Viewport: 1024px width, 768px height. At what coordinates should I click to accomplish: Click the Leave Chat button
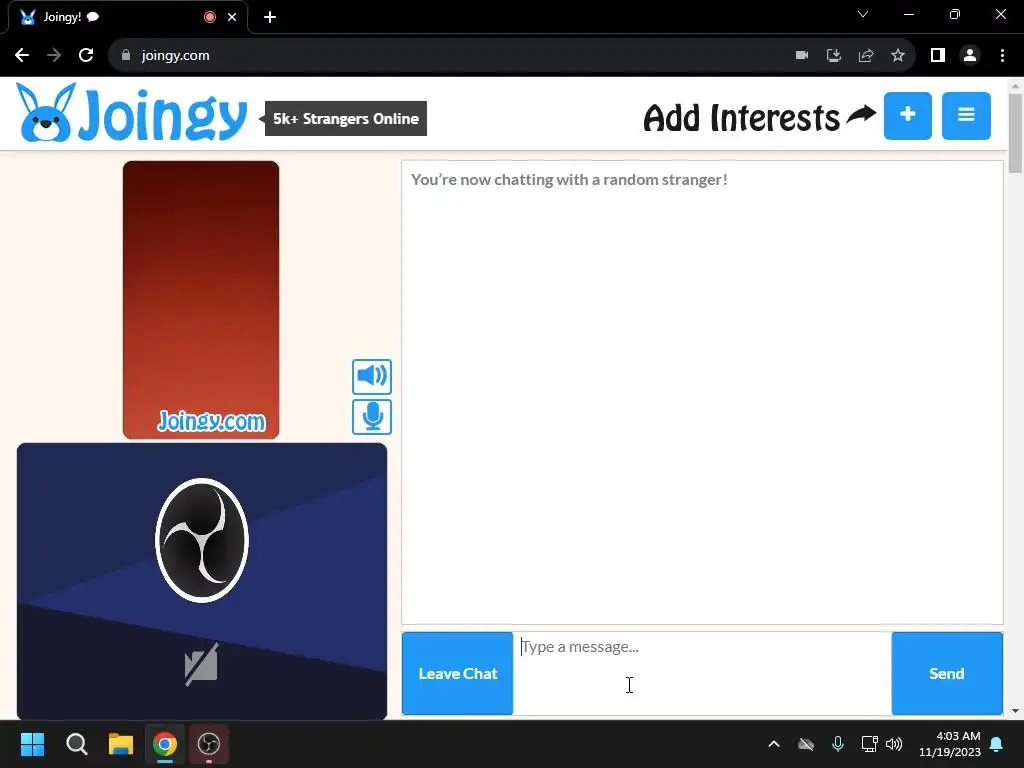[x=457, y=673]
